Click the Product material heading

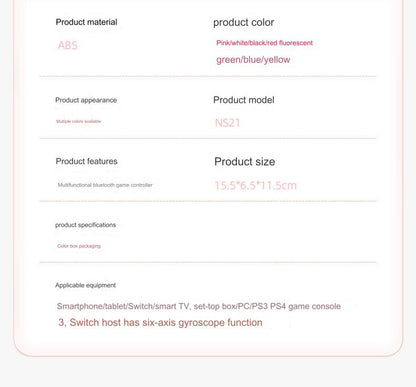click(86, 22)
